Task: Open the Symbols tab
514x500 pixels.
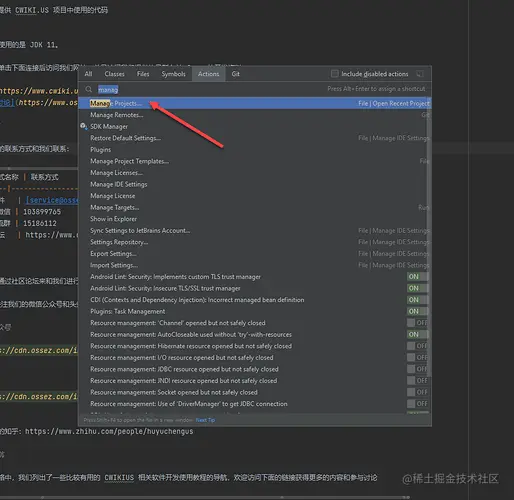Action: [173, 74]
